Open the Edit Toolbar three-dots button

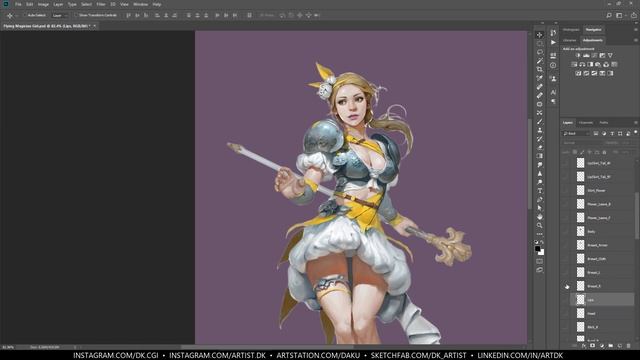[540, 234]
